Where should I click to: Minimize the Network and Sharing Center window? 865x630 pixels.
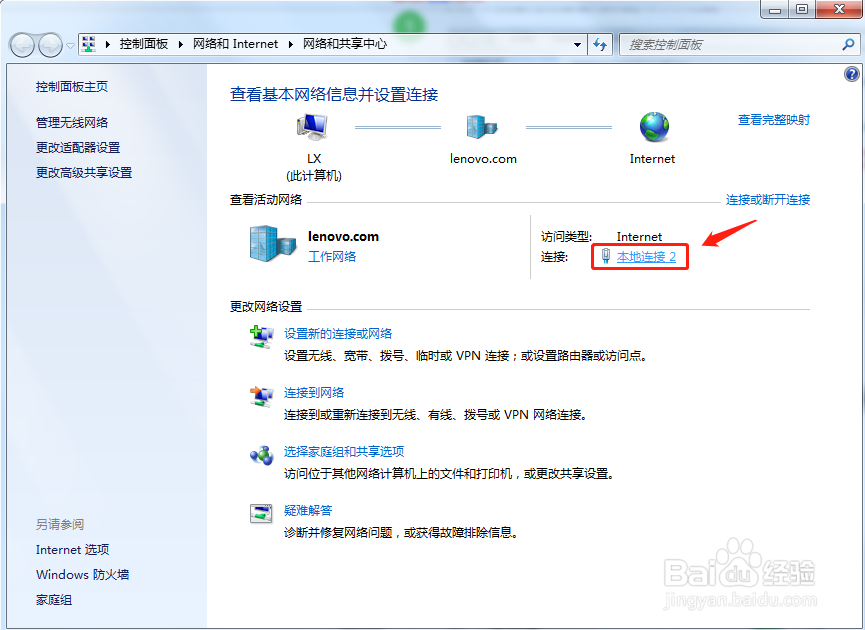click(775, 9)
